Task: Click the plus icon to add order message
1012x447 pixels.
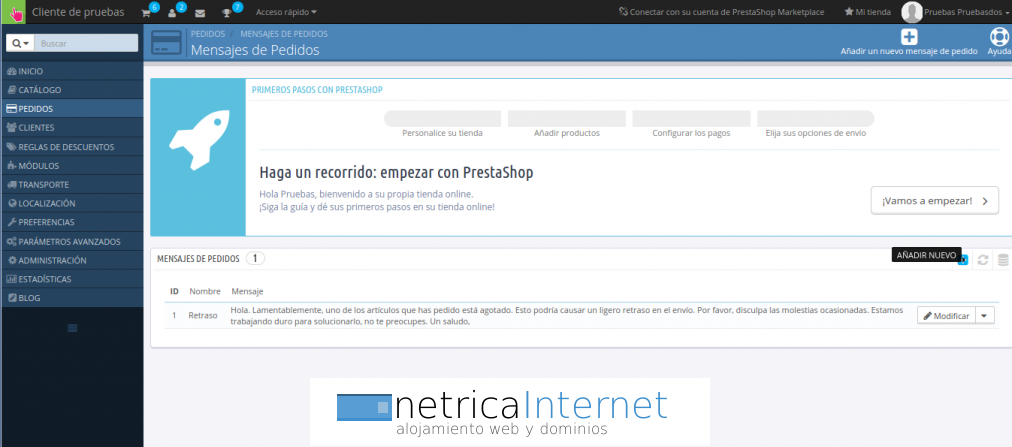Action: coord(909,37)
